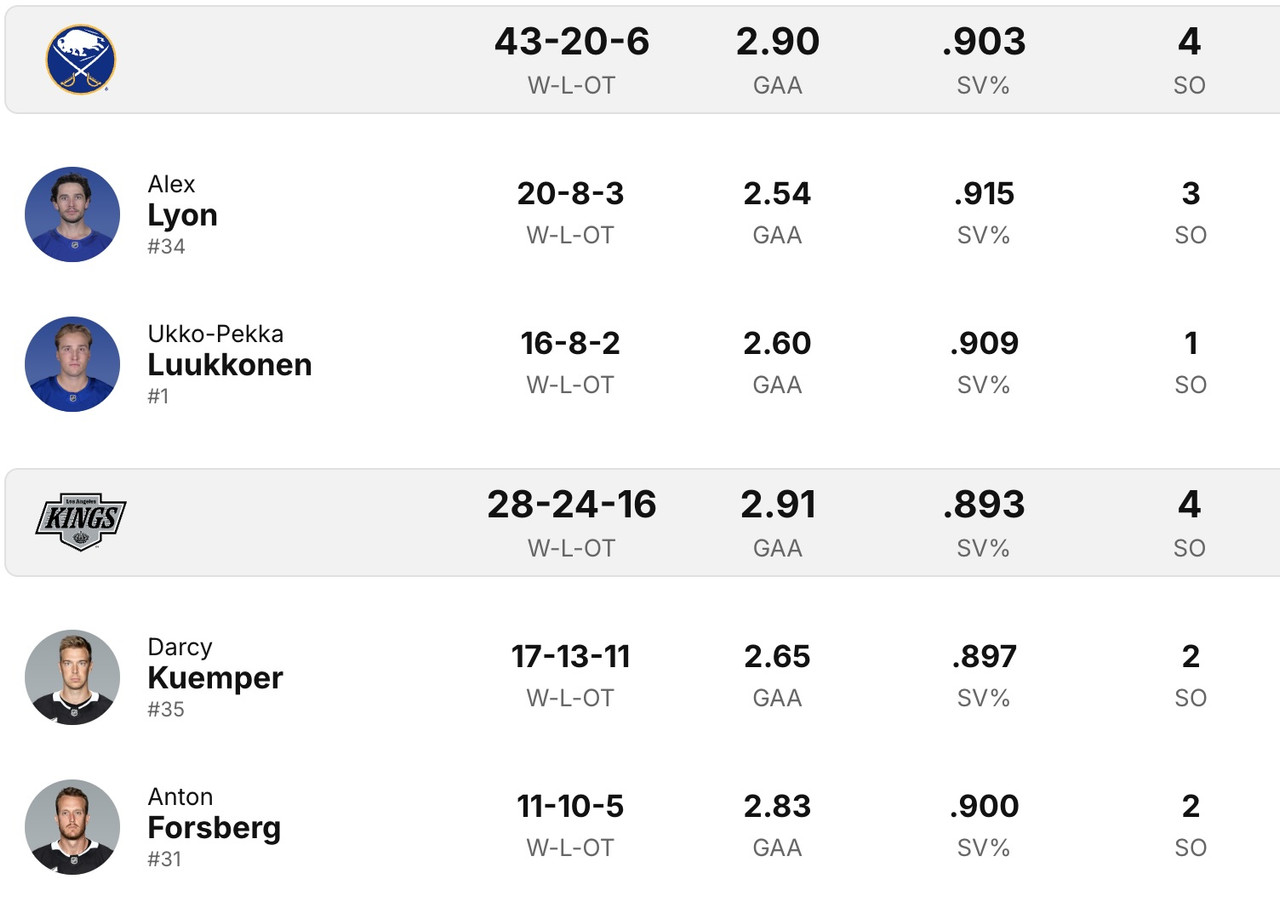Screen dimensions: 1280x902
Task: Open the Darcy Kuemper name link
Action: click(215, 677)
